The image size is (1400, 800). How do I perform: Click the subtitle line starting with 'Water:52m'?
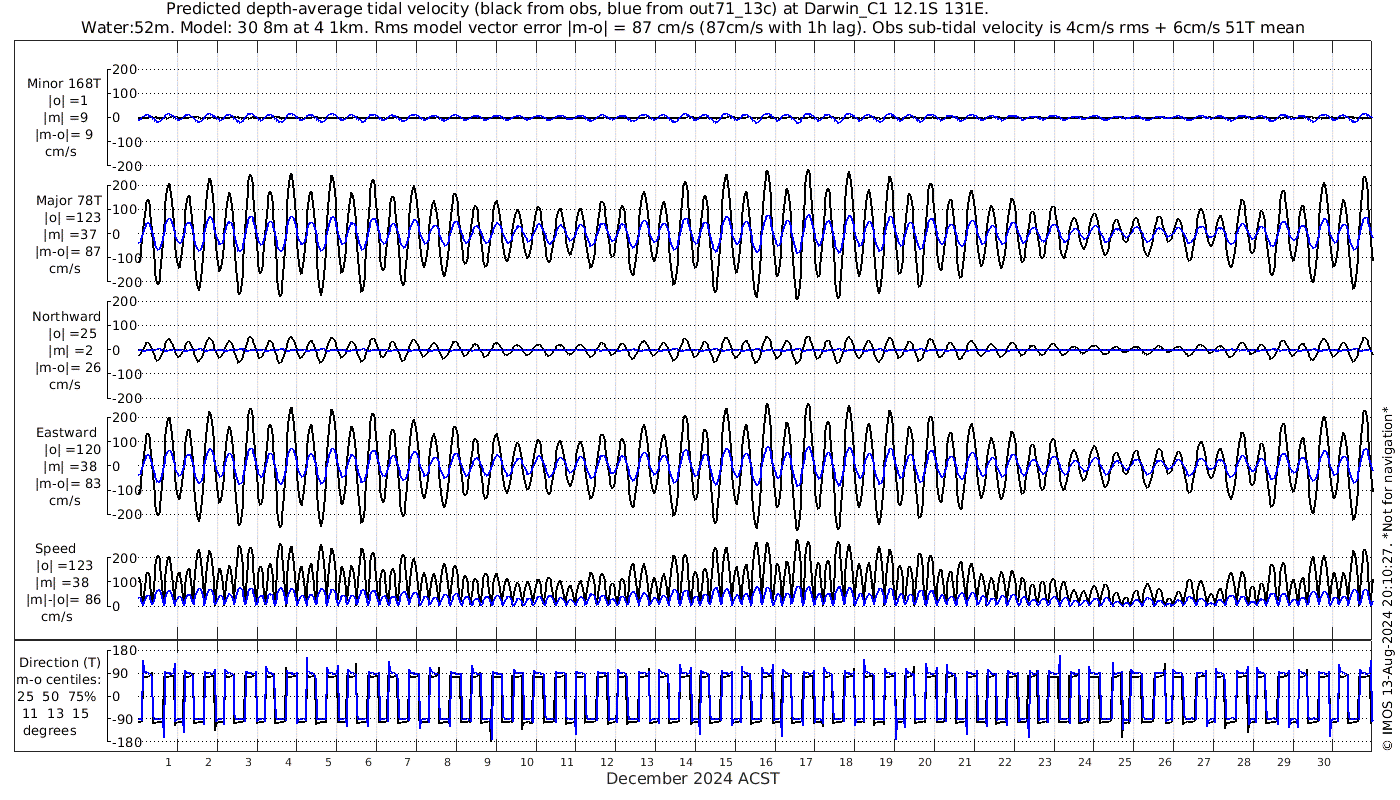[x=692, y=27]
